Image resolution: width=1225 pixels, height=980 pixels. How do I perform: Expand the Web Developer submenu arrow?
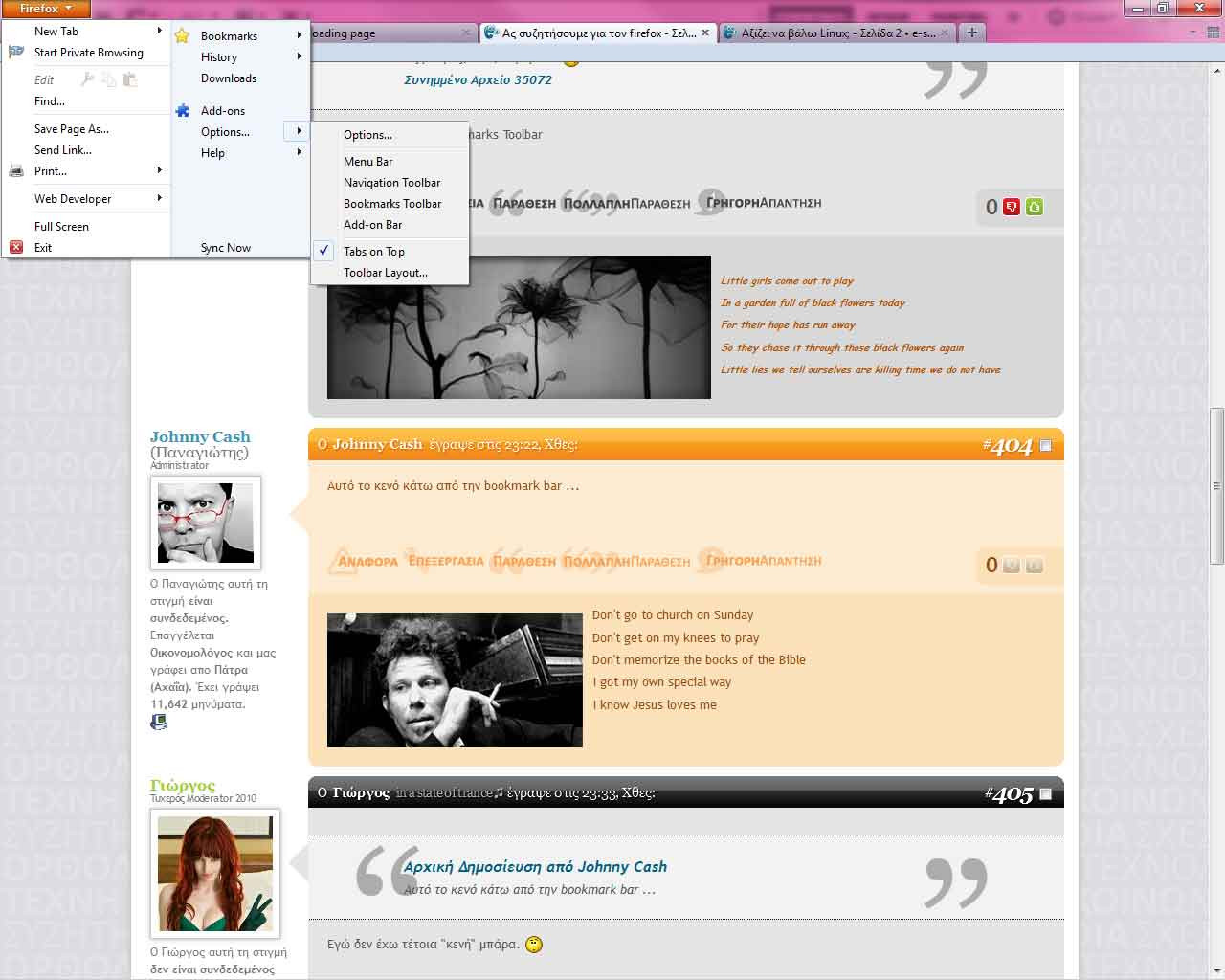click(160, 198)
